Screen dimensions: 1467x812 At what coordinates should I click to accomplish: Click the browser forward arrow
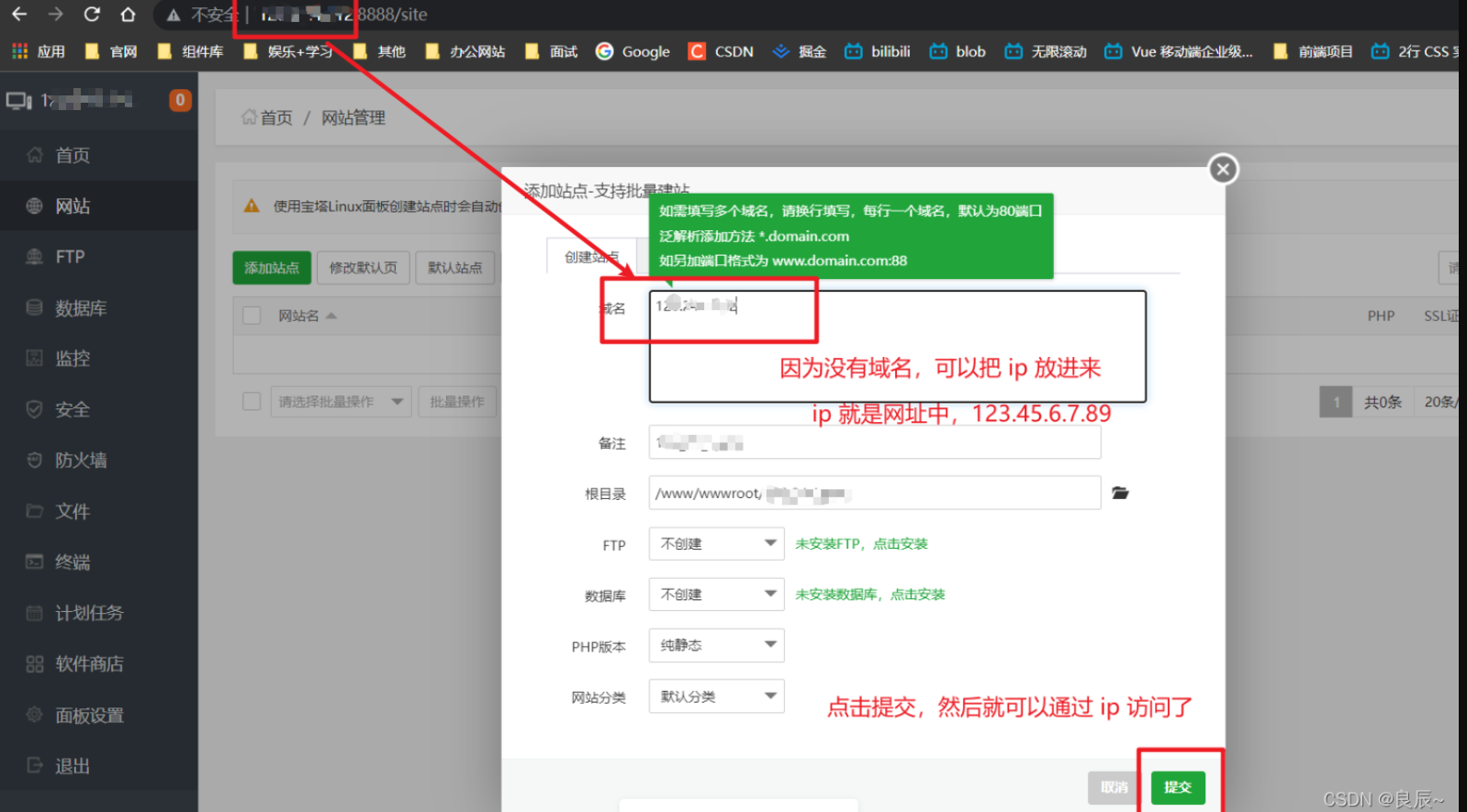pos(55,14)
